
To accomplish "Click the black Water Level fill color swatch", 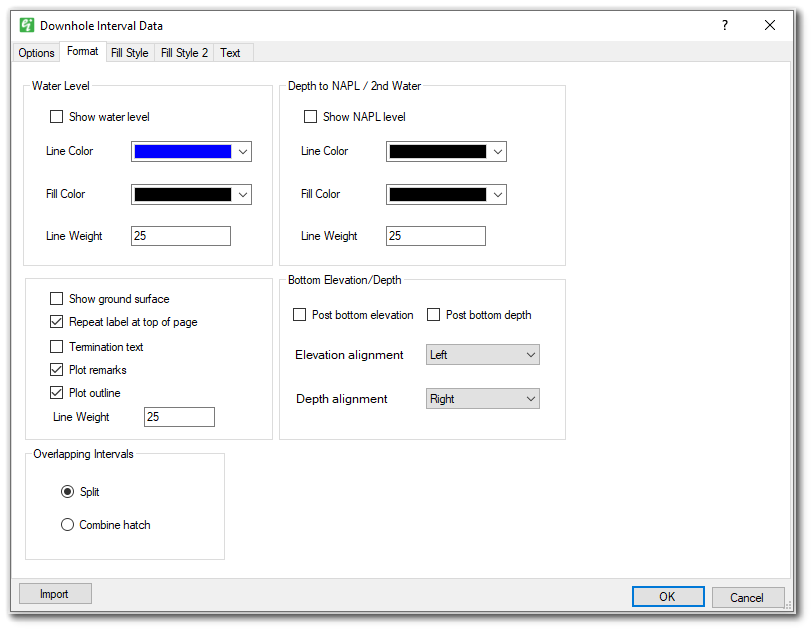I will pyautogui.click(x=183, y=194).
